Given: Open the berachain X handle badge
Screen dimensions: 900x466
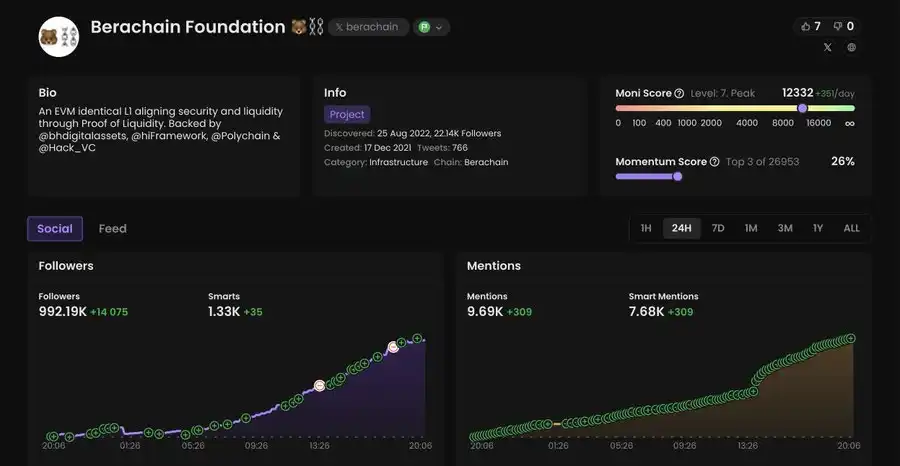Looking at the screenshot, I should pyautogui.click(x=368, y=28).
